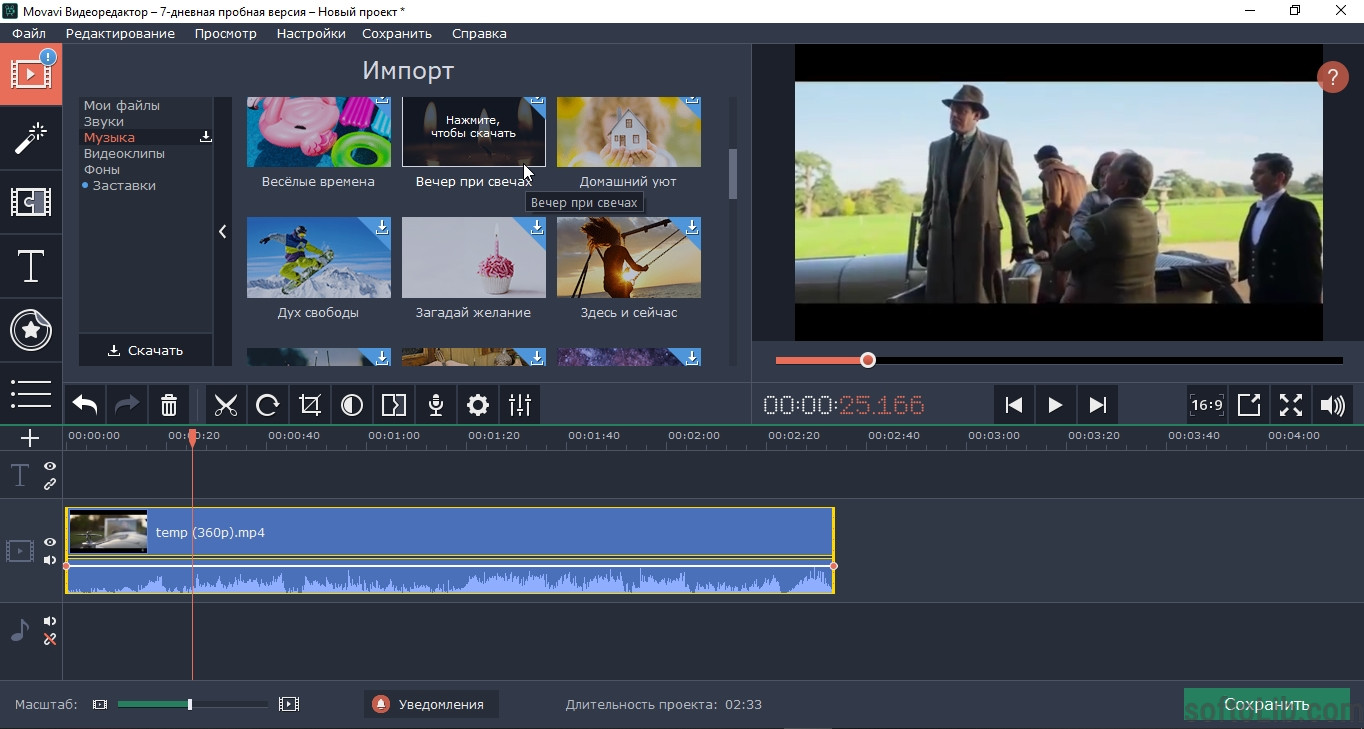The height and width of the screenshot is (729, 1364).
Task: Open the Transitions tab in sidebar
Action: 31,202
